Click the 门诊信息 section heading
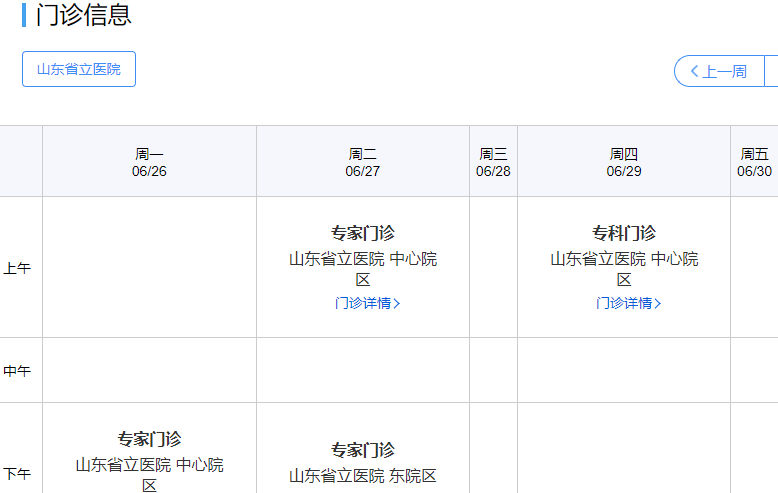The height and width of the screenshot is (493, 778). click(83, 15)
